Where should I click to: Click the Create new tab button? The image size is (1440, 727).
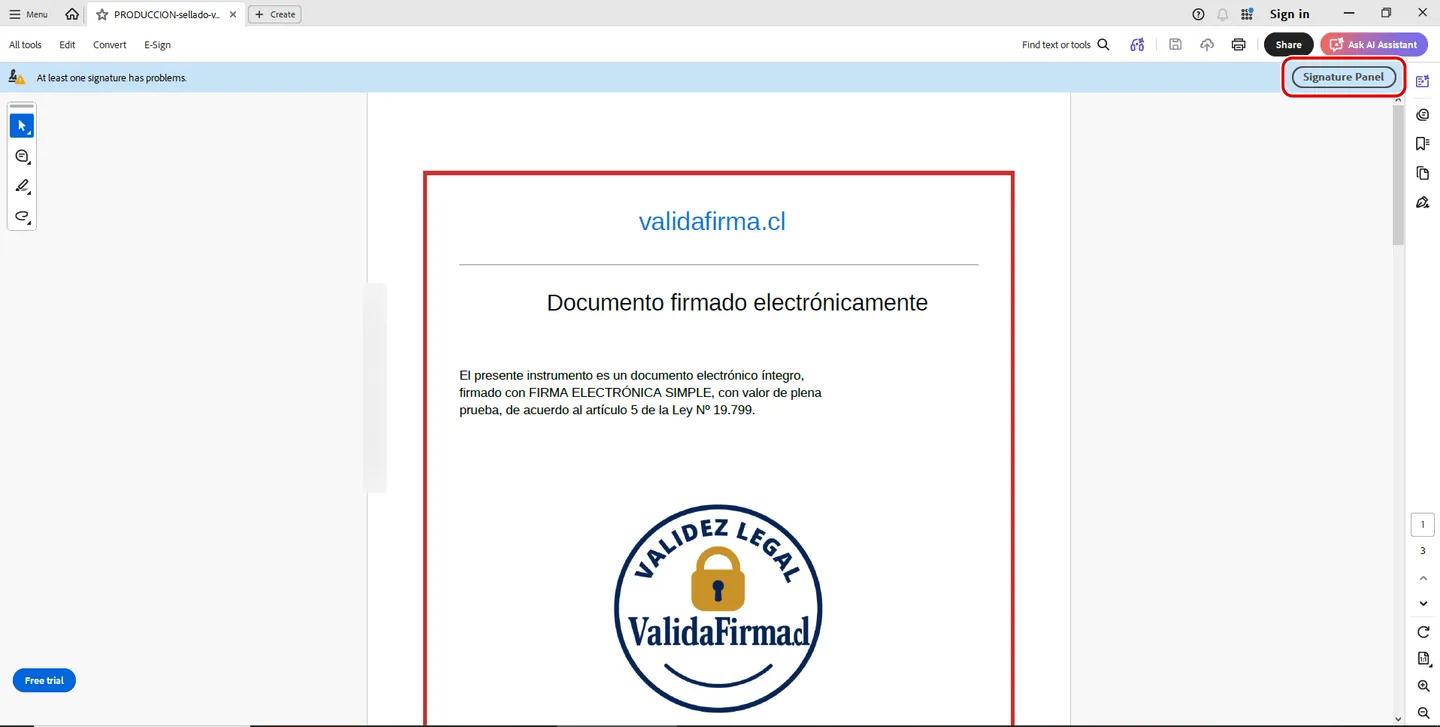pyautogui.click(x=275, y=14)
